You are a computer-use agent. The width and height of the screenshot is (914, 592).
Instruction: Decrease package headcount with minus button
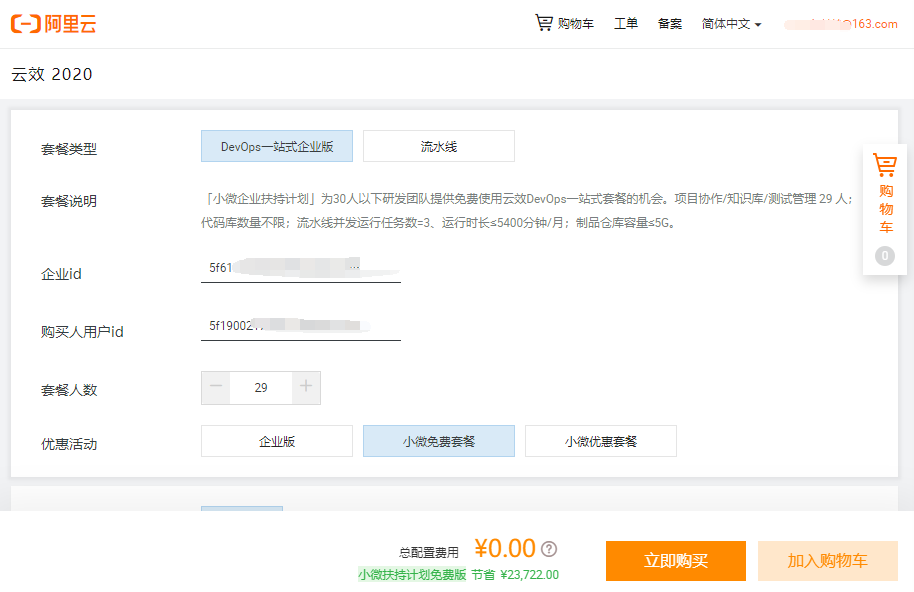coord(216,388)
